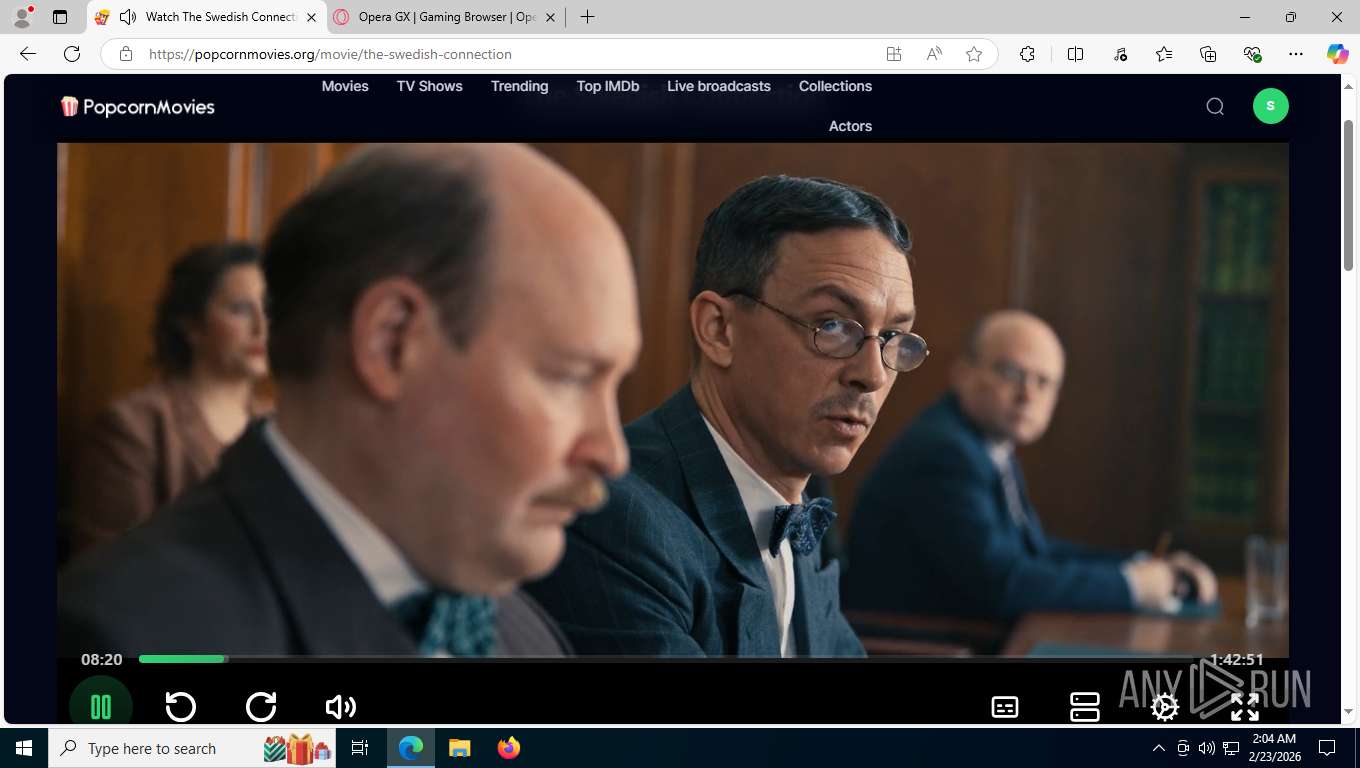1360x768 pixels.
Task: Click the page vertical scrollbar thumb
Action: pos(1347,195)
